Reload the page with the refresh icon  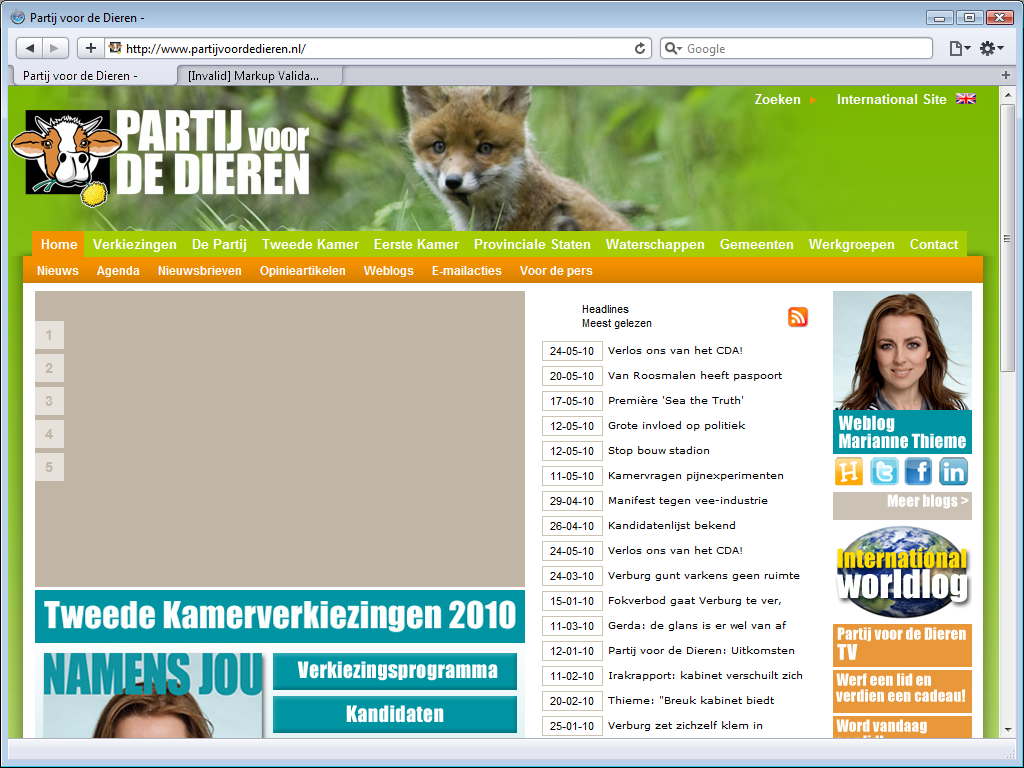(x=640, y=48)
